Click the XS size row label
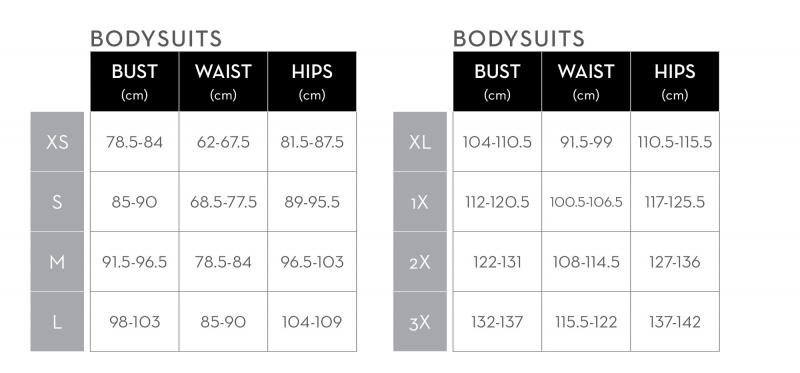This screenshot has width=800, height=373. pyautogui.click(x=57, y=142)
